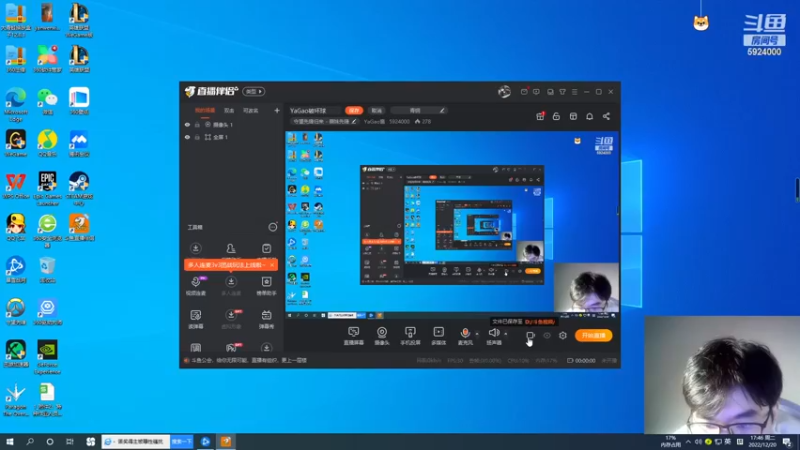Open the user avatar in title bar
The image size is (800, 450).
tap(504, 91)
